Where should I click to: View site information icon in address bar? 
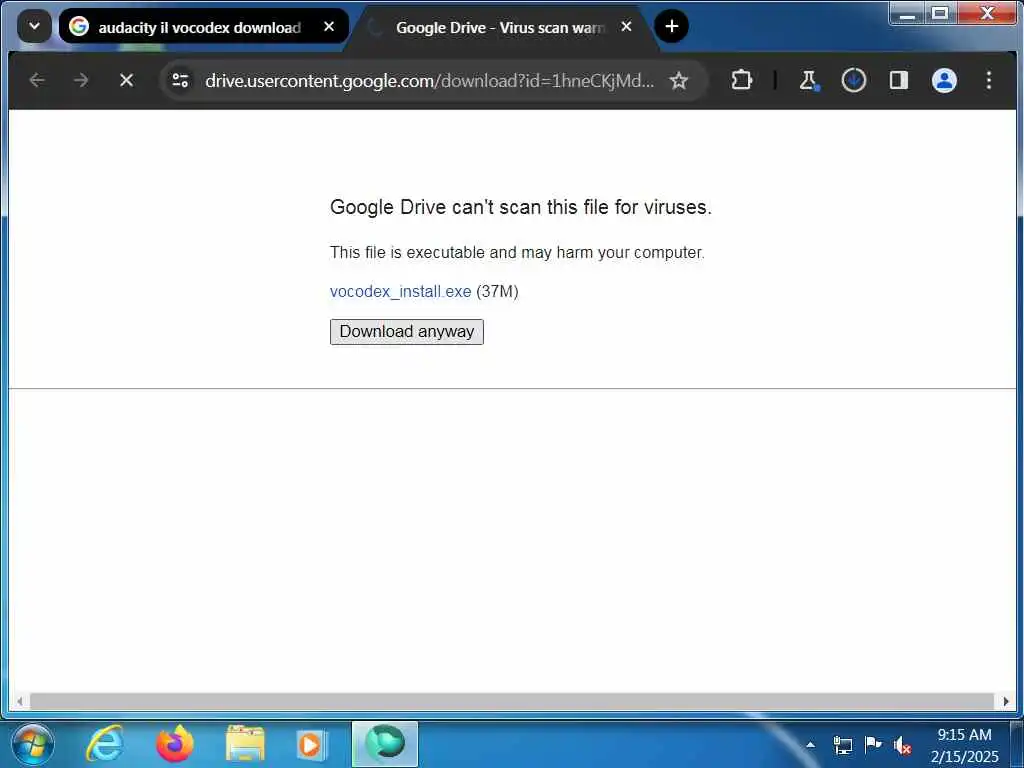(x=180, y=80)
